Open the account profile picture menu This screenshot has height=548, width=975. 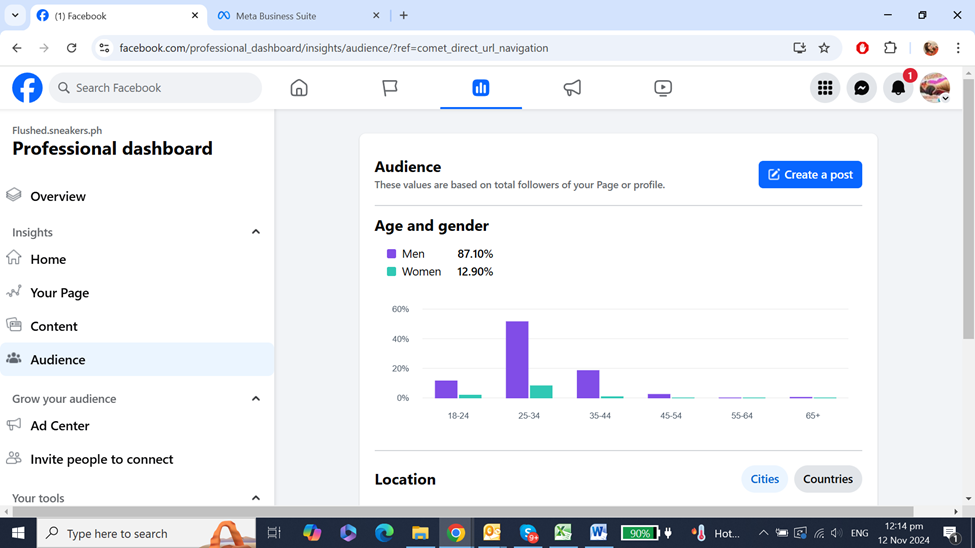click(935, 88)
